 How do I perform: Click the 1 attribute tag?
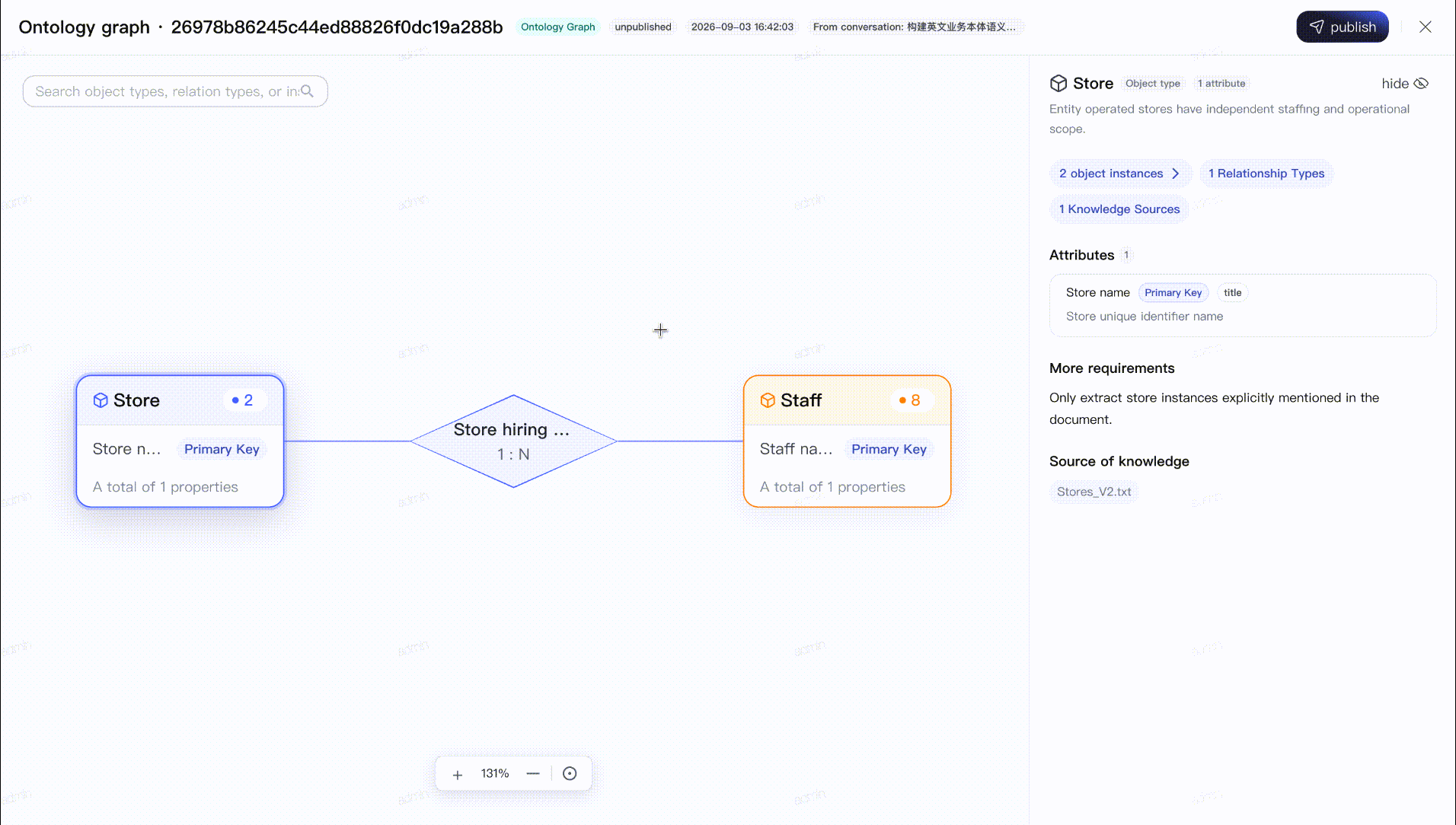click(1221, 84)
